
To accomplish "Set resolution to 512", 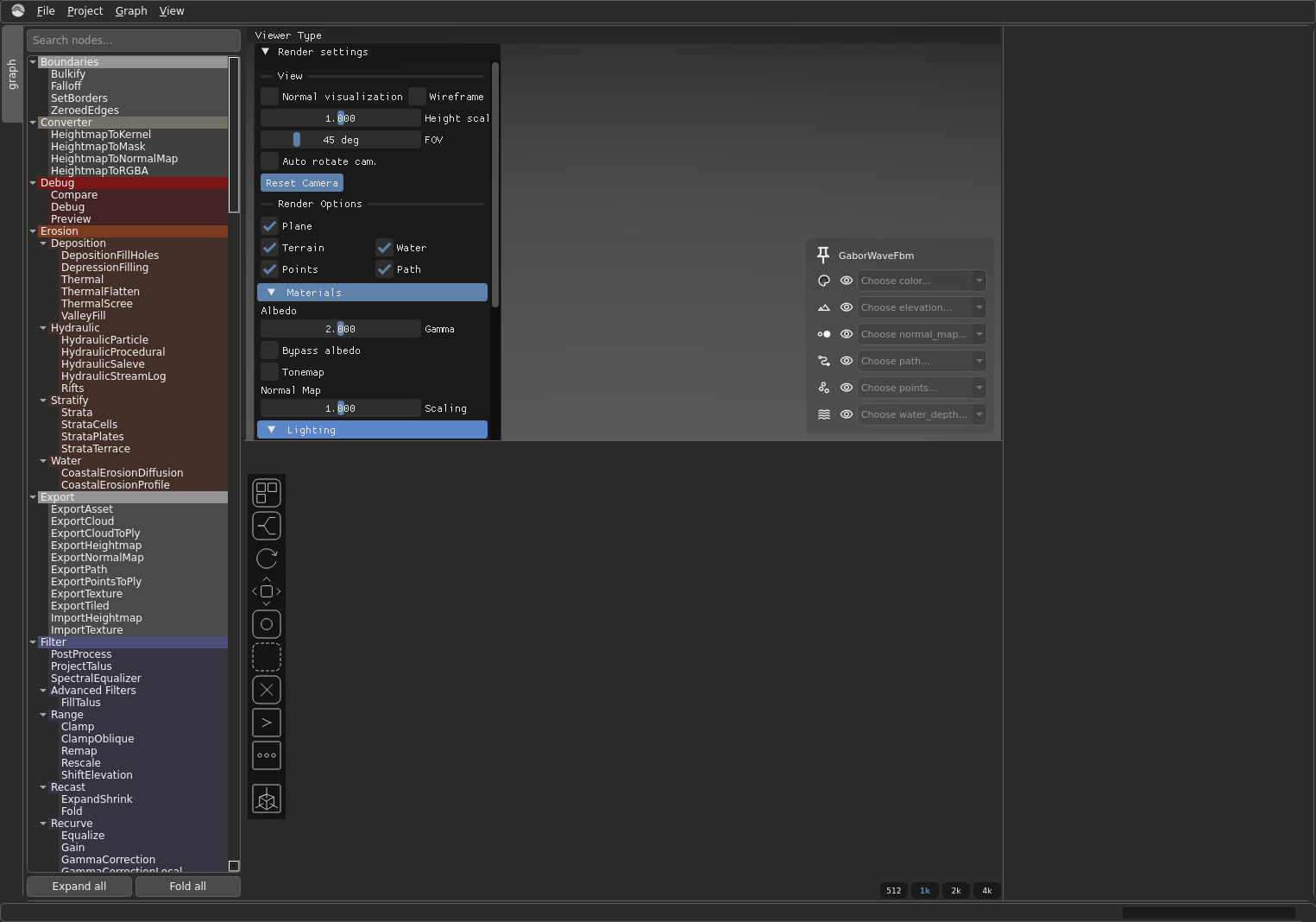I will point(894,891).
